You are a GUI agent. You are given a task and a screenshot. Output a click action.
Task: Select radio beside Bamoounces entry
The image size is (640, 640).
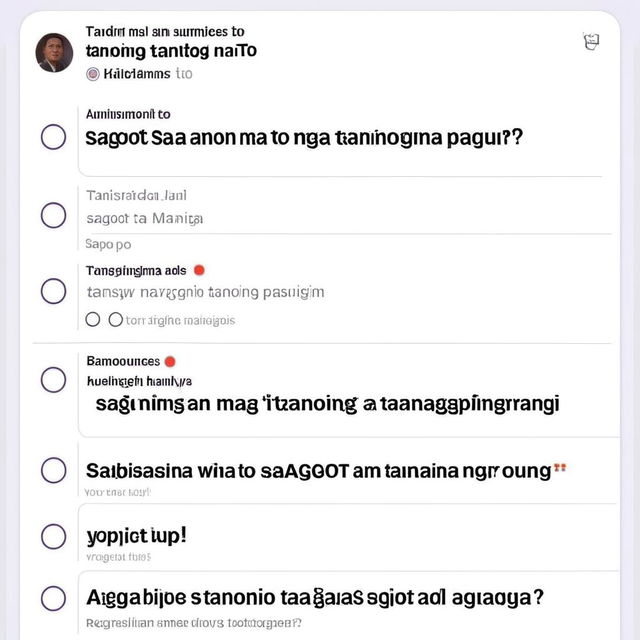(x=53, y=380)
